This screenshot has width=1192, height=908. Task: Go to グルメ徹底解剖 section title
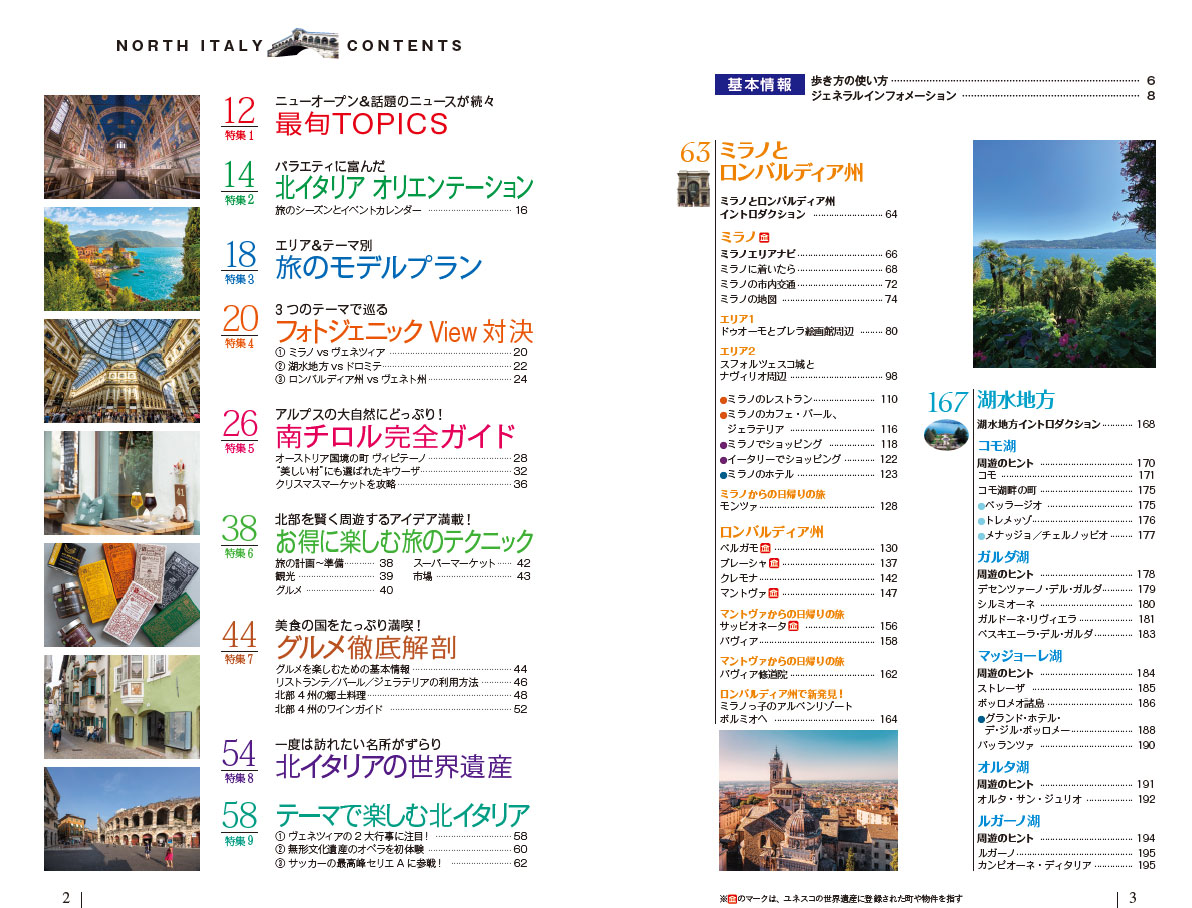click(366, 648)
